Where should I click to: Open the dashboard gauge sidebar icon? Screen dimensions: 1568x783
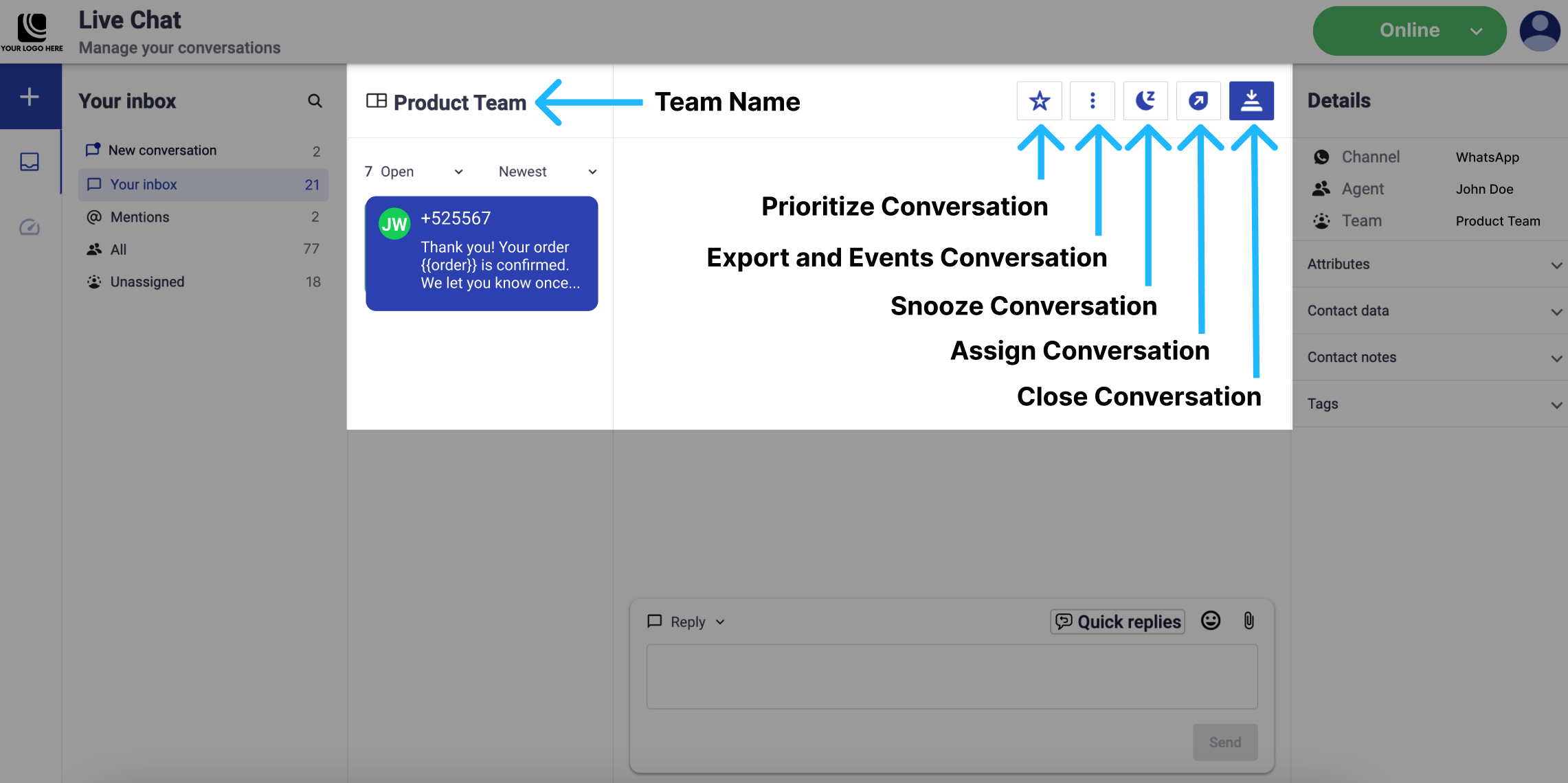[x=30, y=227]
